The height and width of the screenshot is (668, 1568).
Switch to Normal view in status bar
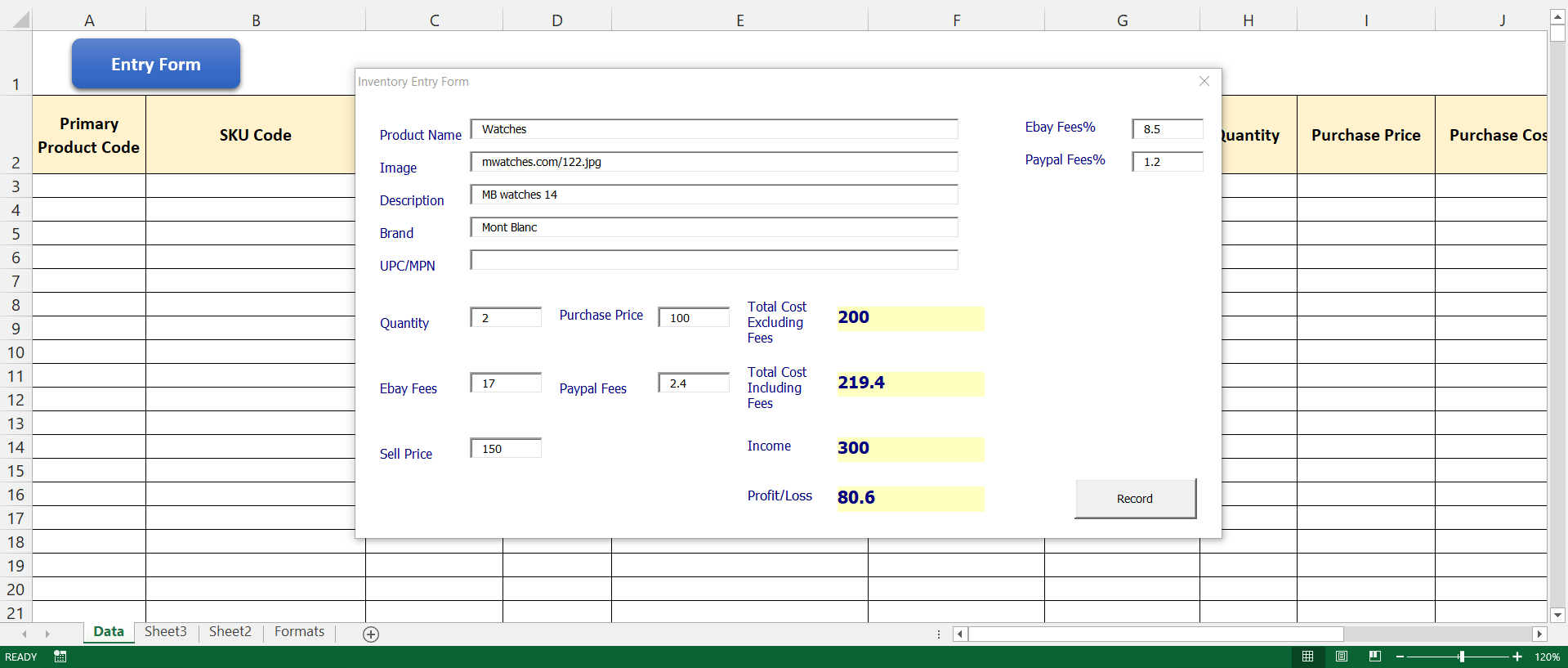pyautogui.click(x=1307, y=657)
